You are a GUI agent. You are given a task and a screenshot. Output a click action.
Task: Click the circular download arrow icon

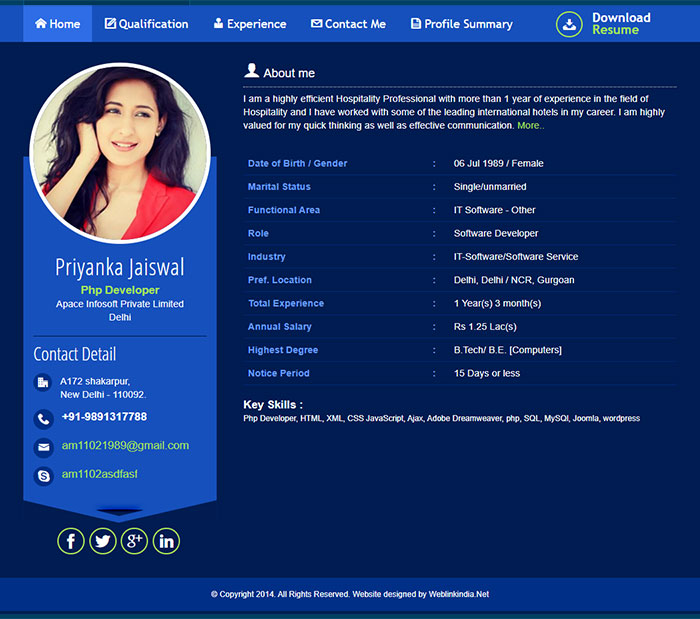tap(569, 24)
